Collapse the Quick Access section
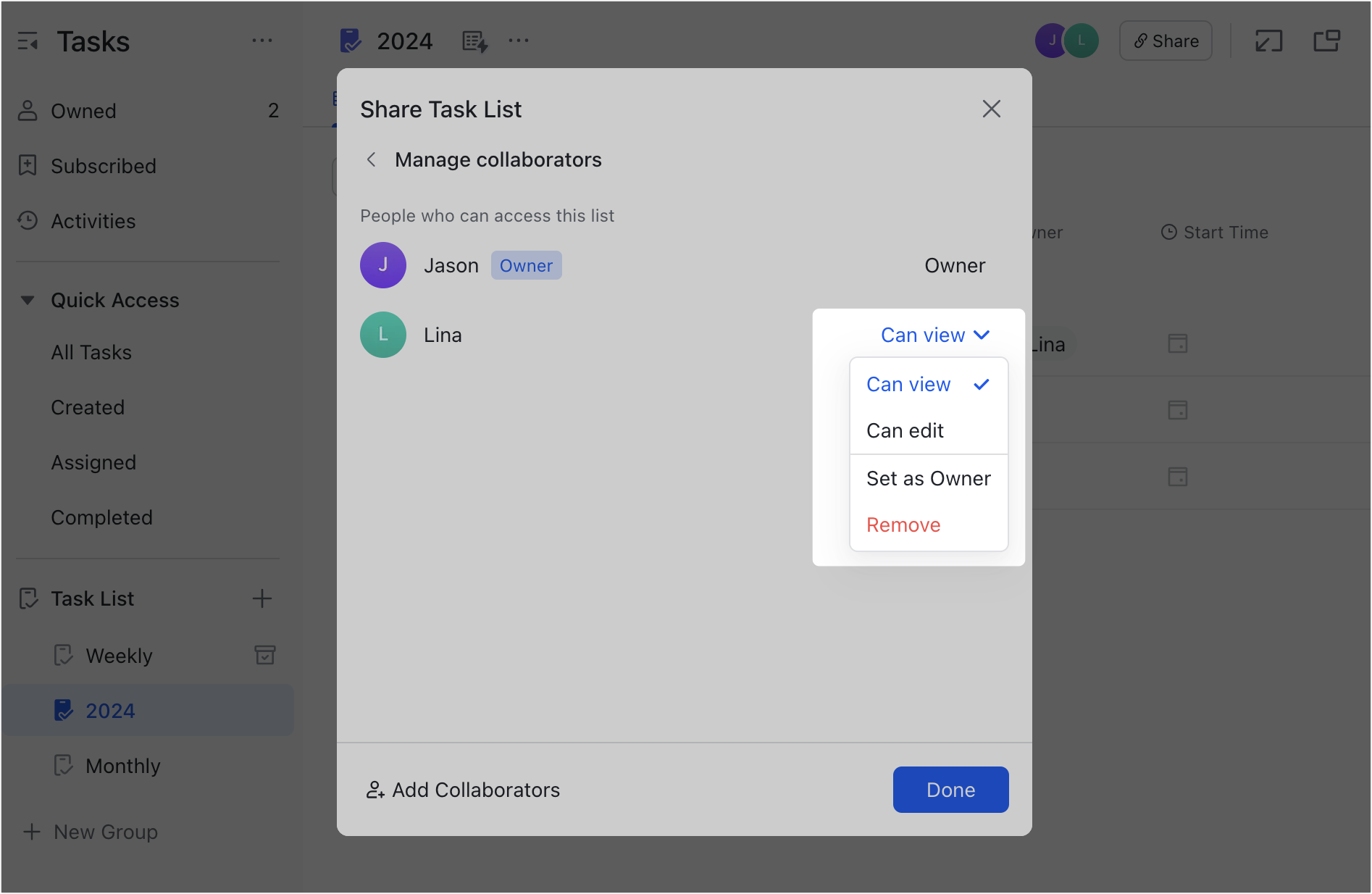 (x=28, y=299)
